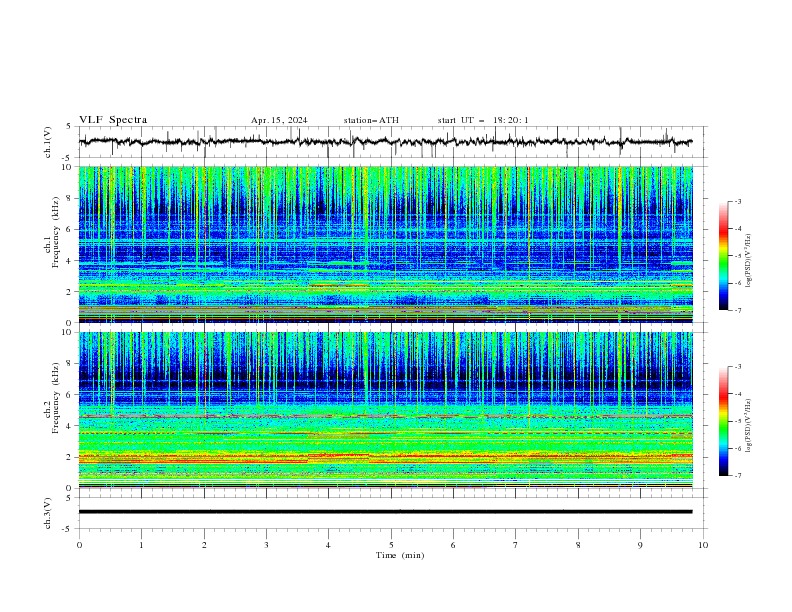Click the time axis tick label '8'
The width and height of the screenshot is (792, 612).
[x=578, y=545]
